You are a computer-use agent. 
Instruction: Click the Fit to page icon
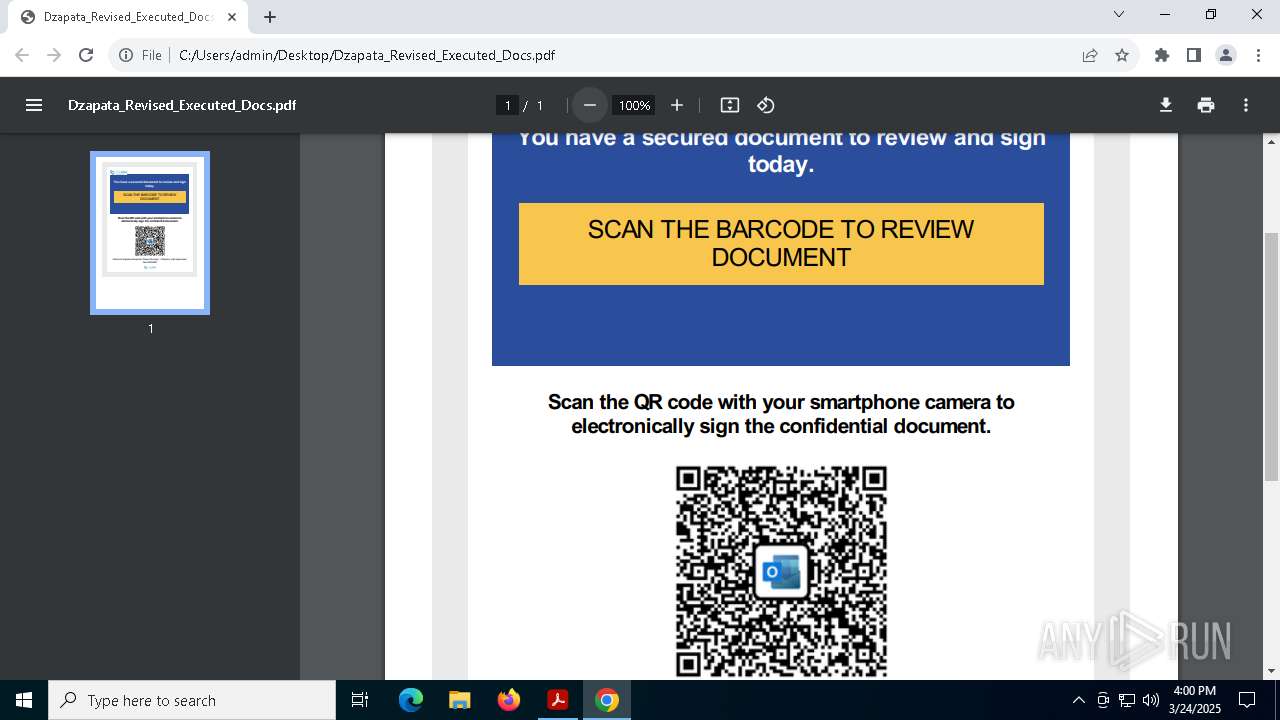click(x=730, y=105)
